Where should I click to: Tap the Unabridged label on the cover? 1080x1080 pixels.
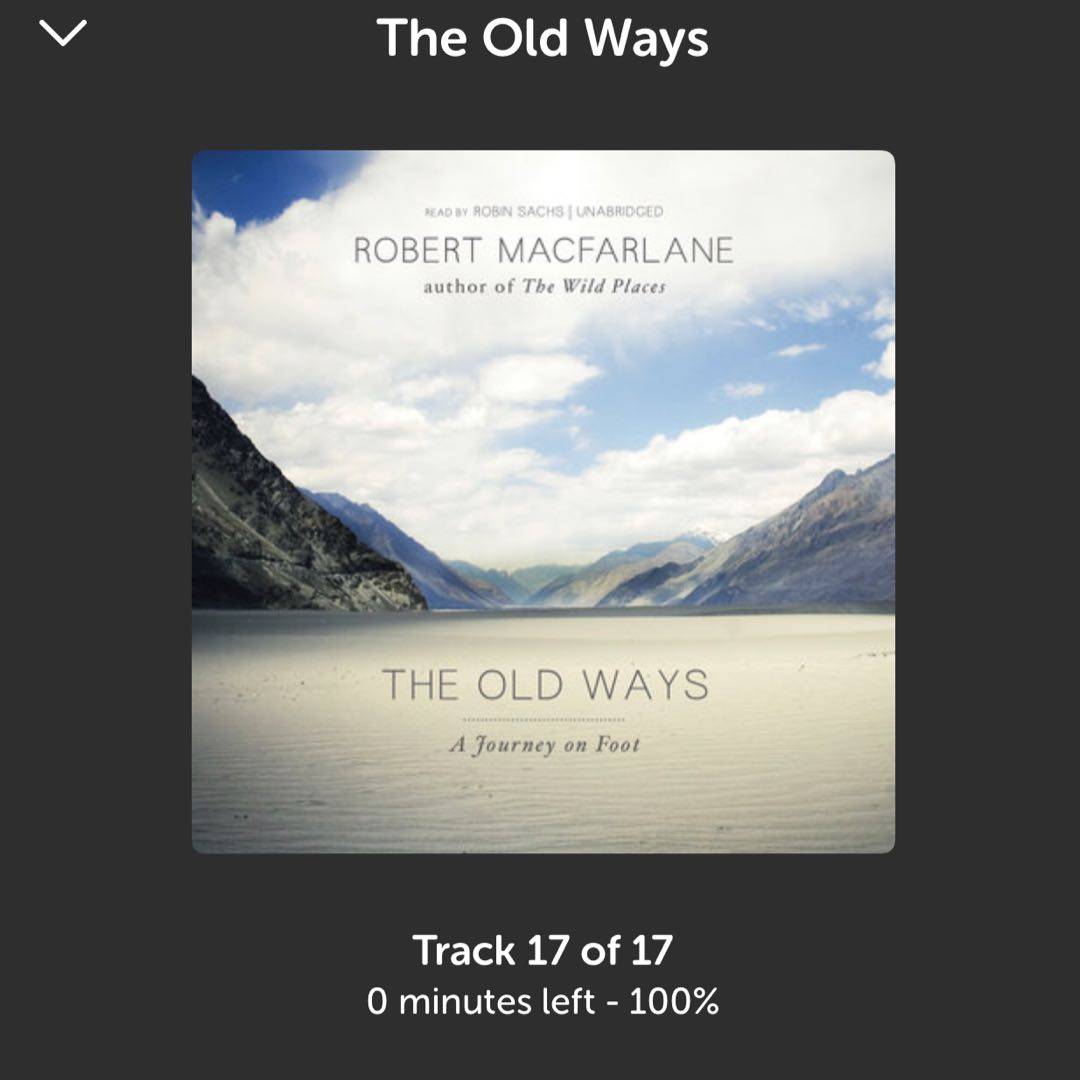[619, 211]
